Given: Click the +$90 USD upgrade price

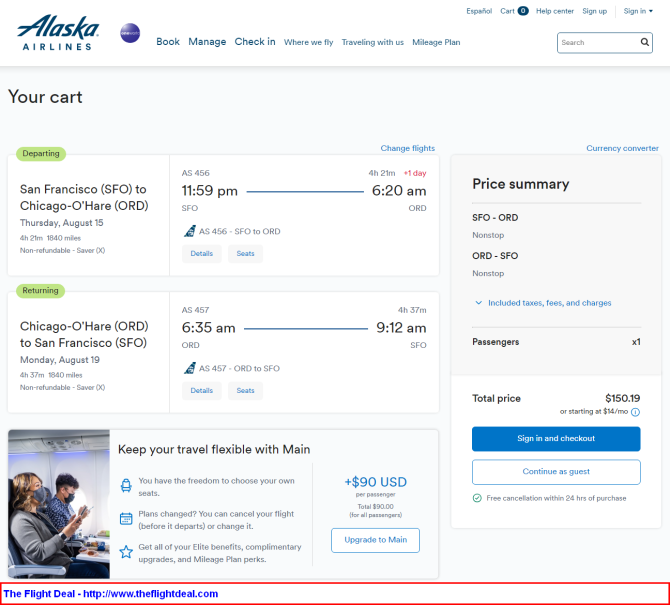Looking at the screenshot, I should pyautogui.click(x=375, y=482).
